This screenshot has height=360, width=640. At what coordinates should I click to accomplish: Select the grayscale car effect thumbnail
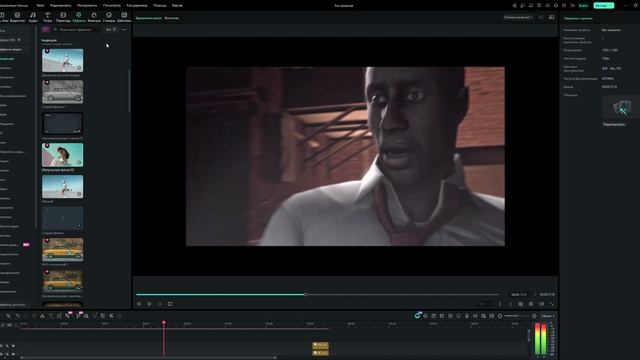coord(62,92)
